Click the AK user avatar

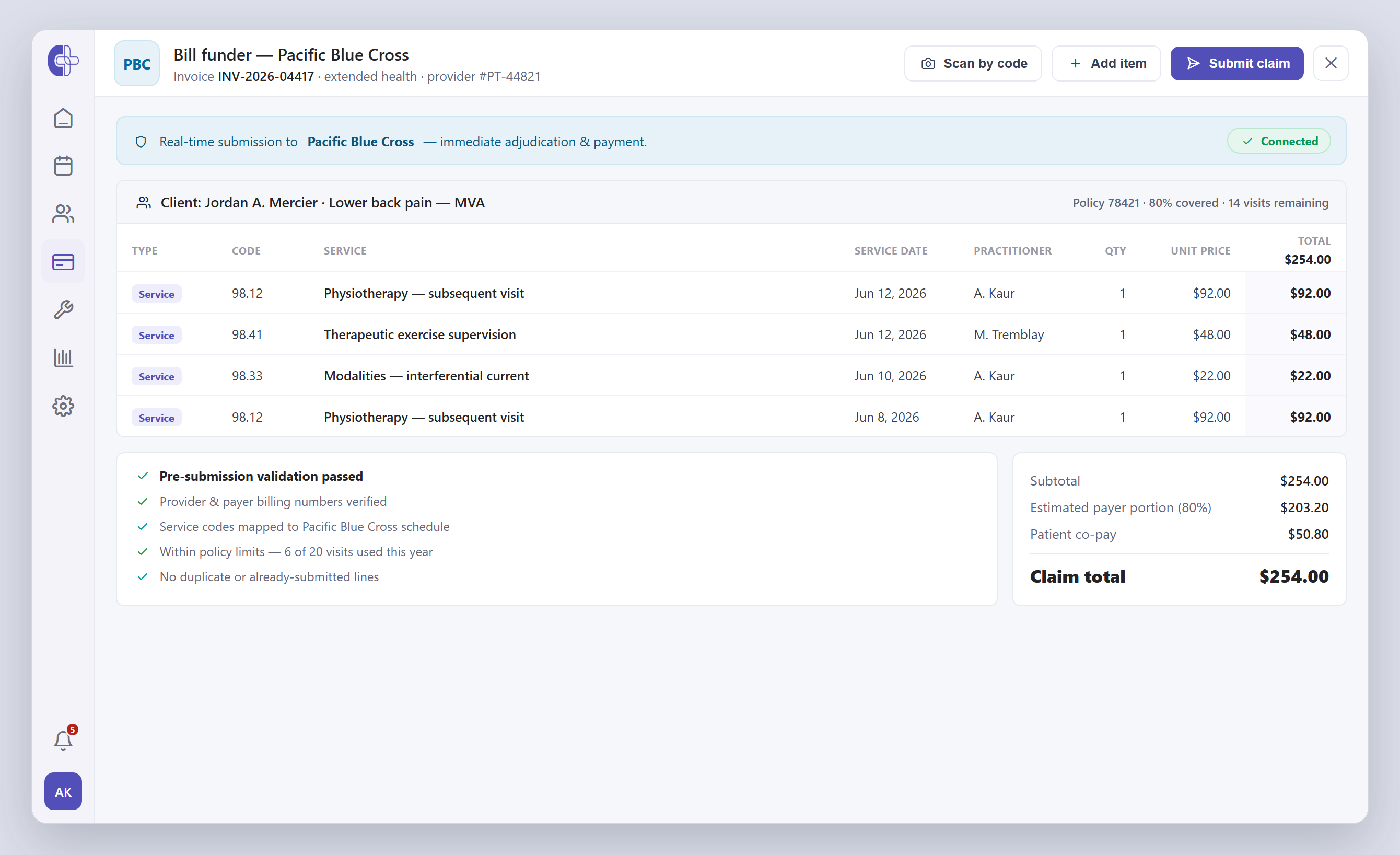(x=63, y=792)
